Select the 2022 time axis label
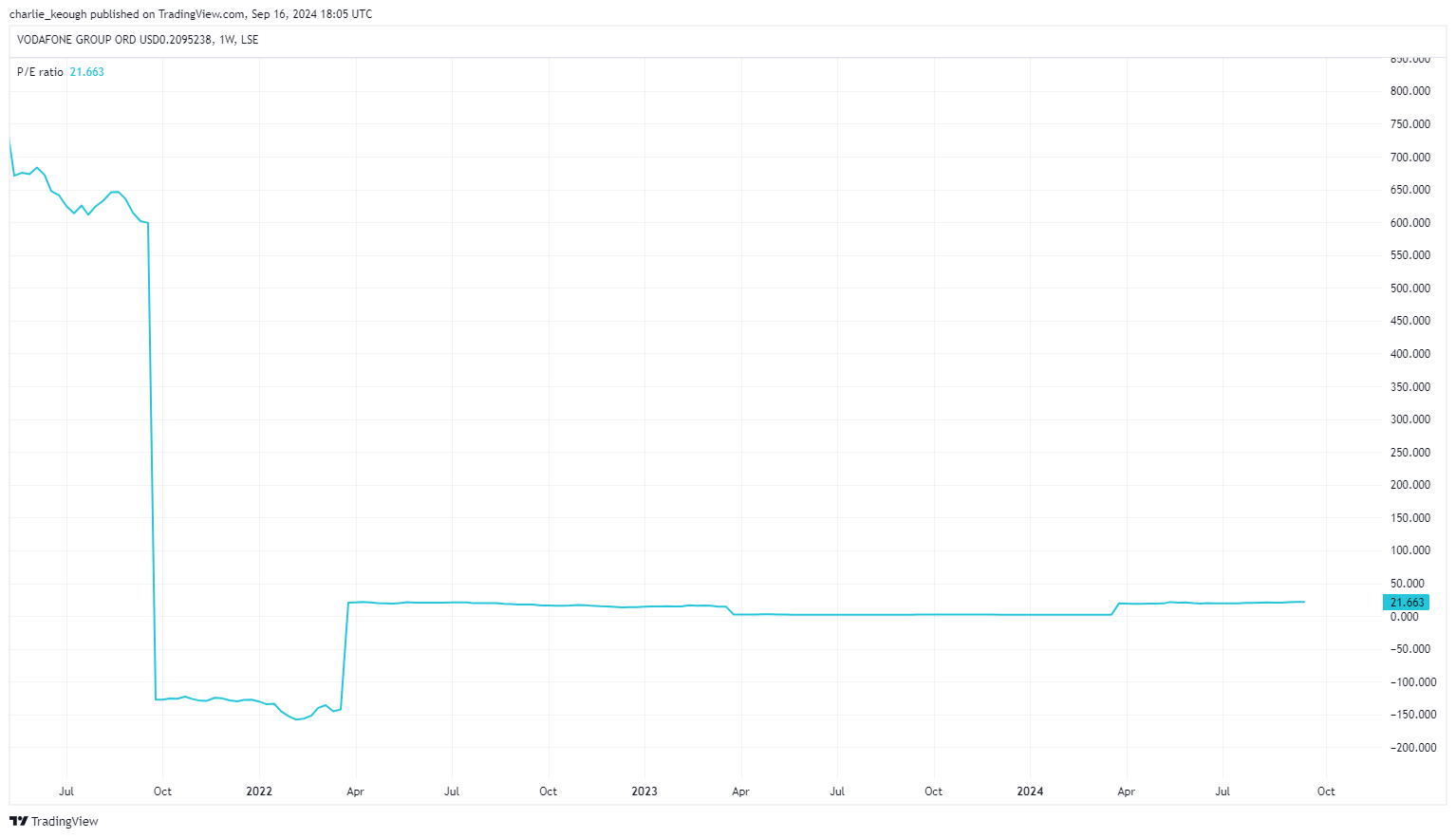This screenshot has width=1456, height=838. click(258, 791)
